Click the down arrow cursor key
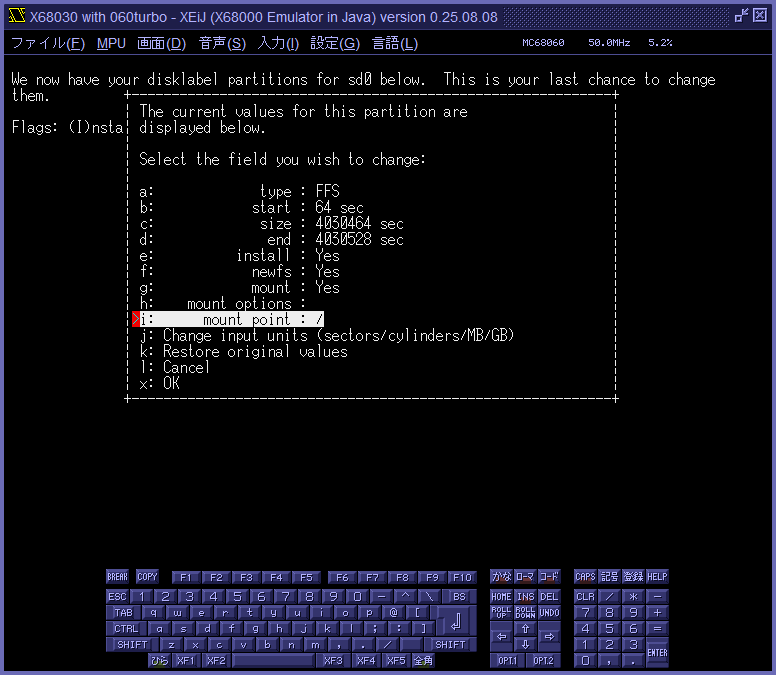The image size is (776, 675). pos(525,644)
